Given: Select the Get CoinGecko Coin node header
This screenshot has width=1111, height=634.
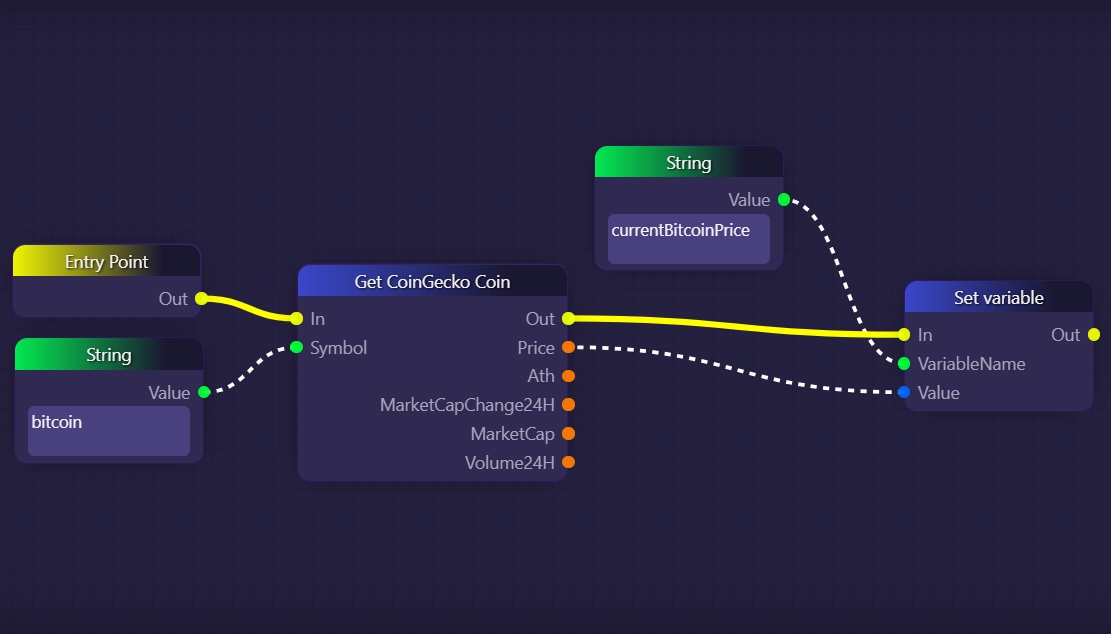Looking at the screenshot, I should point(432,282).
